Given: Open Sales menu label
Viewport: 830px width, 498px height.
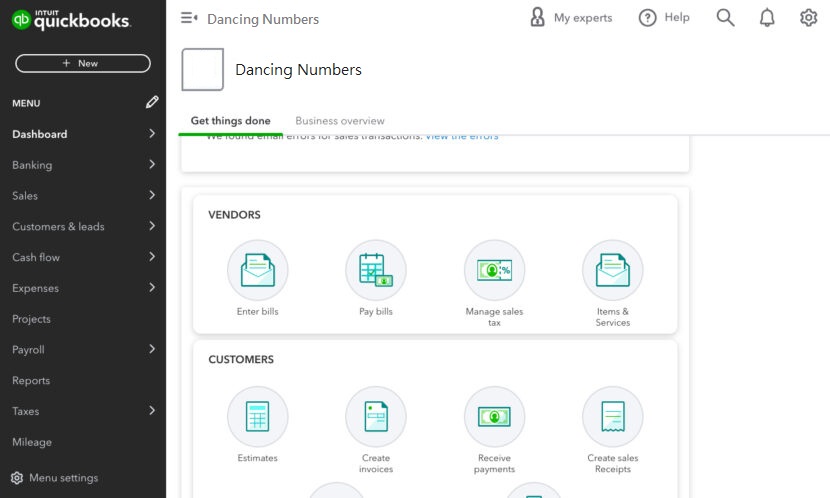Looking at the screenshot, I should pyautogui.click(x=25, y=196).
